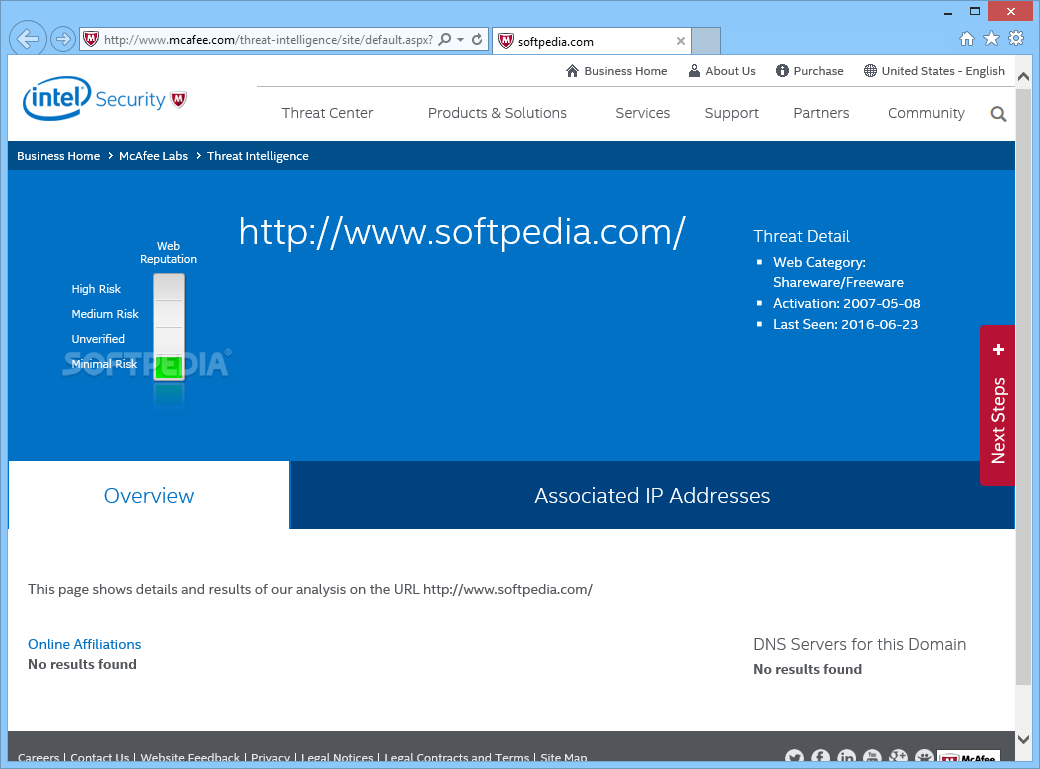
Task: Click the Google Plus icon in footer
Action: 897,756
